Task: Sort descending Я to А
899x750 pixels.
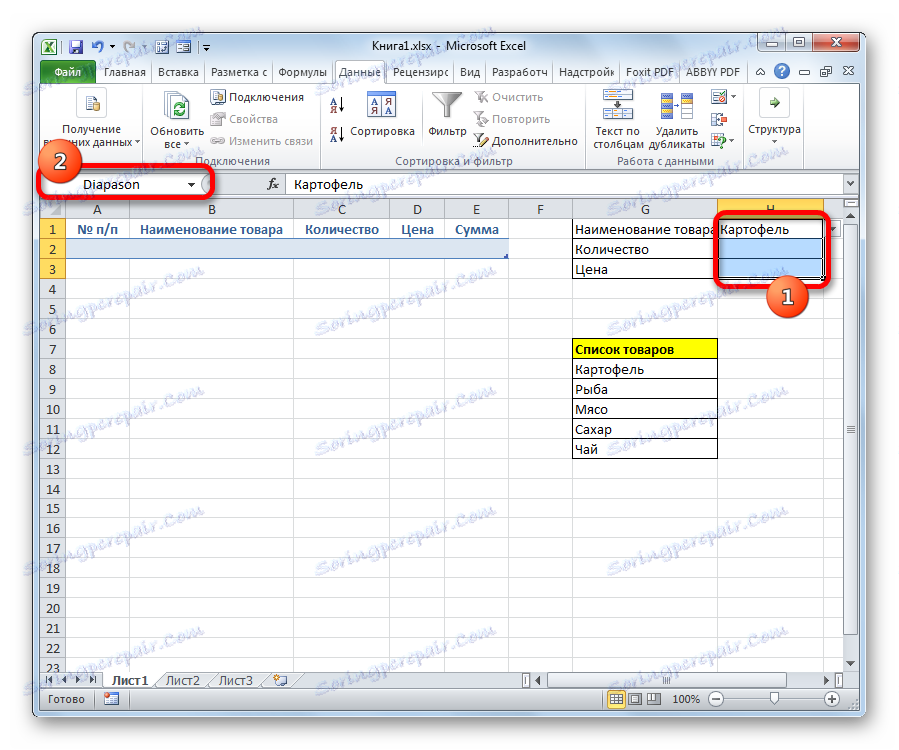Action: point(337,134)
